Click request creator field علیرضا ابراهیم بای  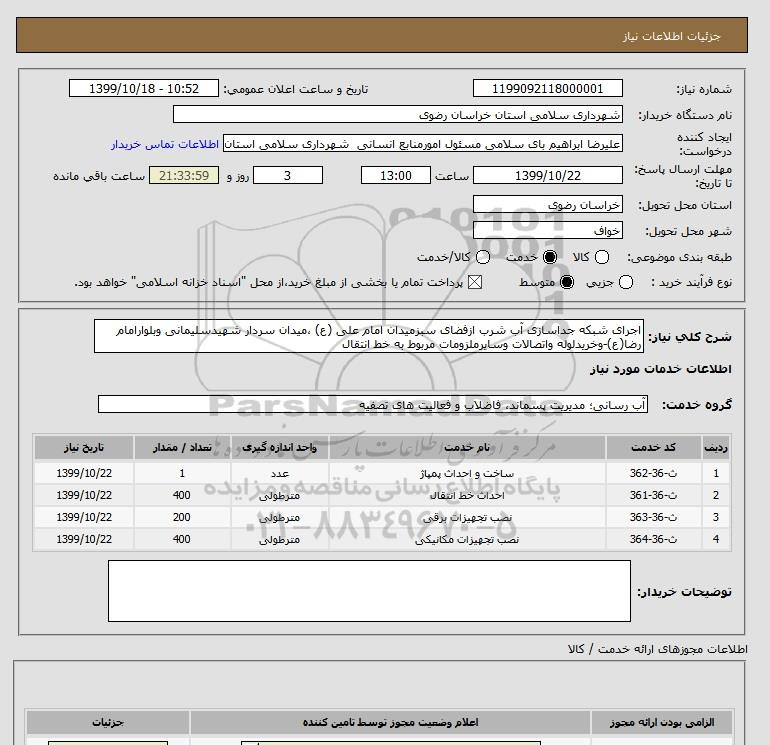point(423,143)
